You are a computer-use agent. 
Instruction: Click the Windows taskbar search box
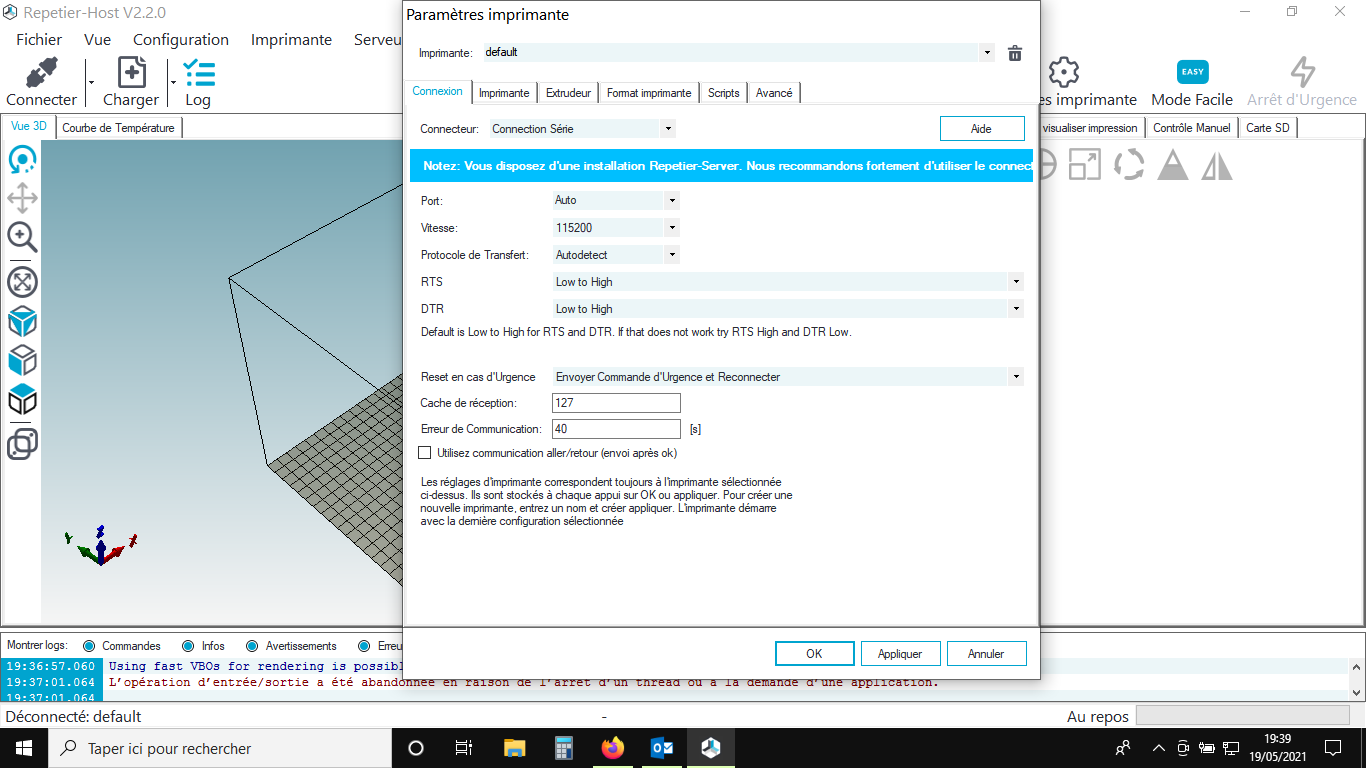219,748
